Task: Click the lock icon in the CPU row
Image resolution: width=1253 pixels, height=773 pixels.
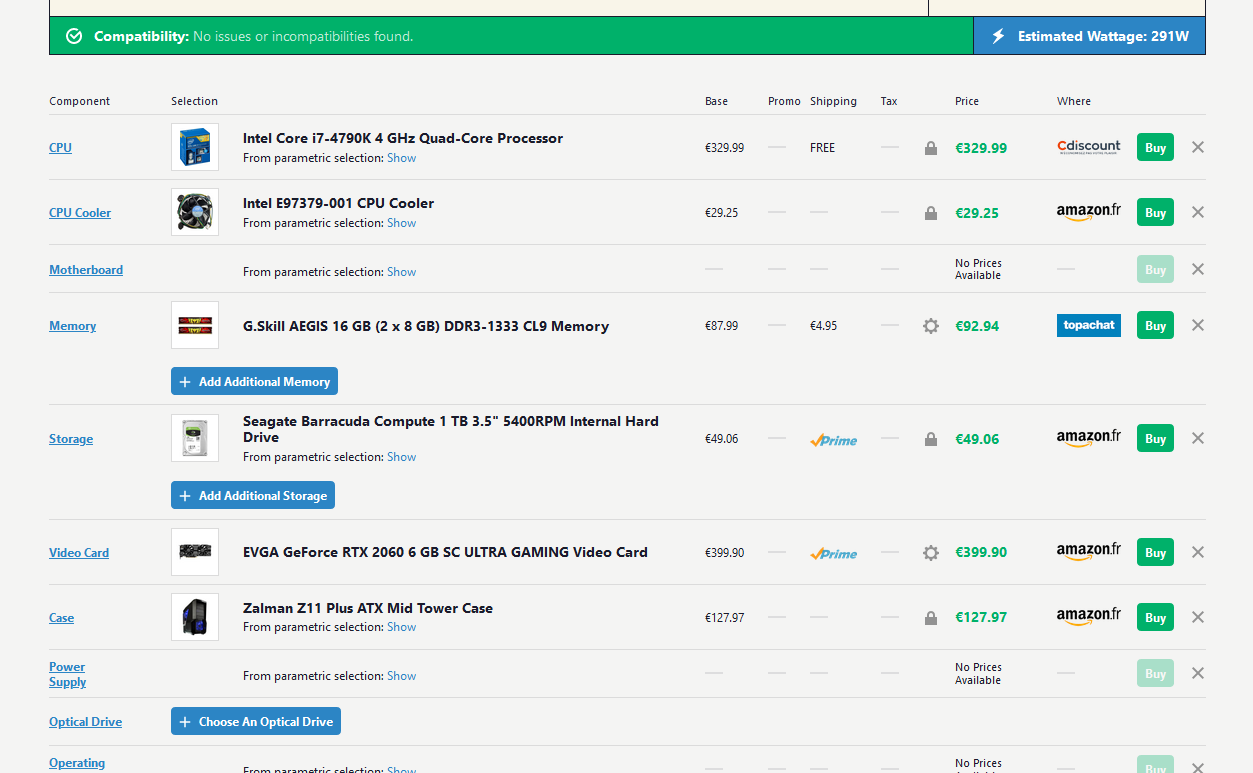Action: tap(931, 148)
